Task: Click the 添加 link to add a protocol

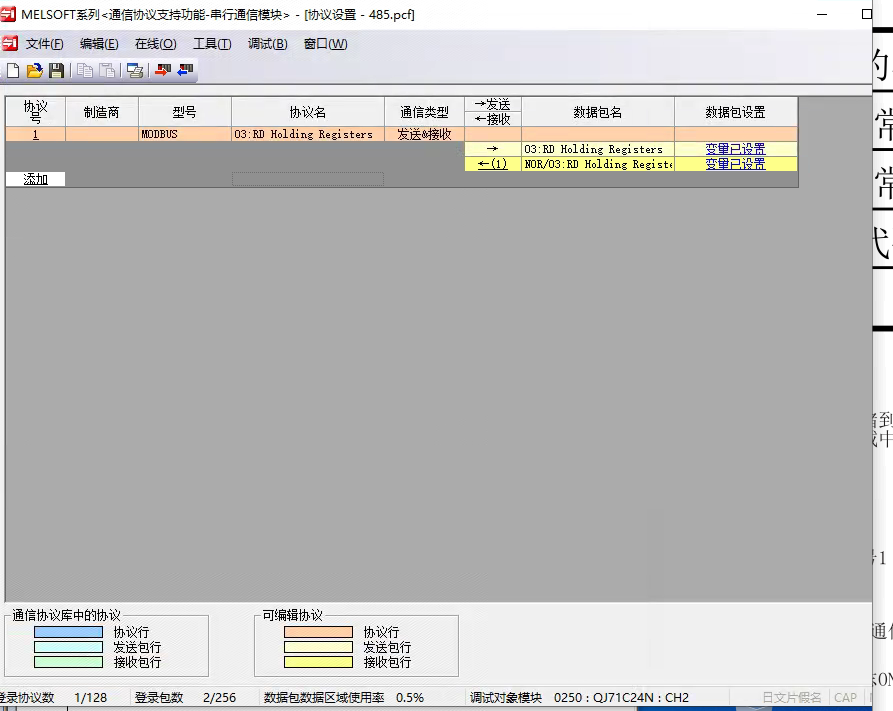Action: click(x=36, y=180)
